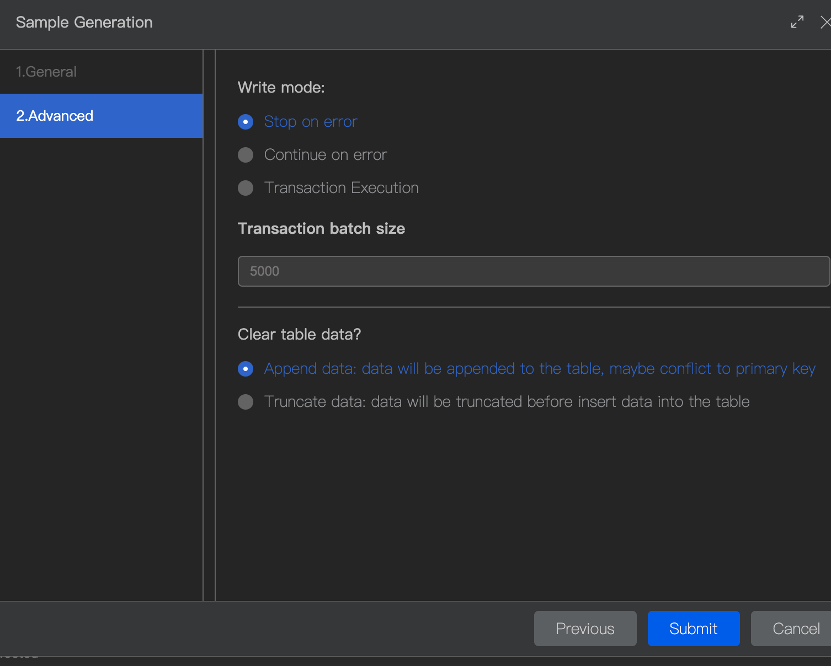Click the blue Submit button

click(x=693, y=628)
